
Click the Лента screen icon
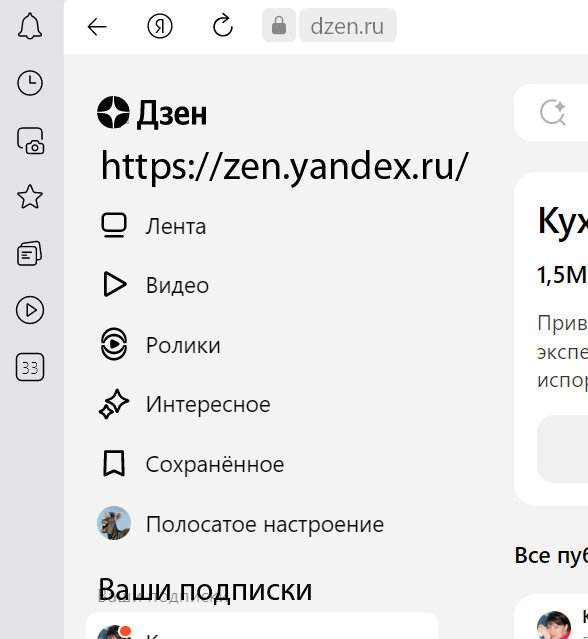tap(114, 225)
